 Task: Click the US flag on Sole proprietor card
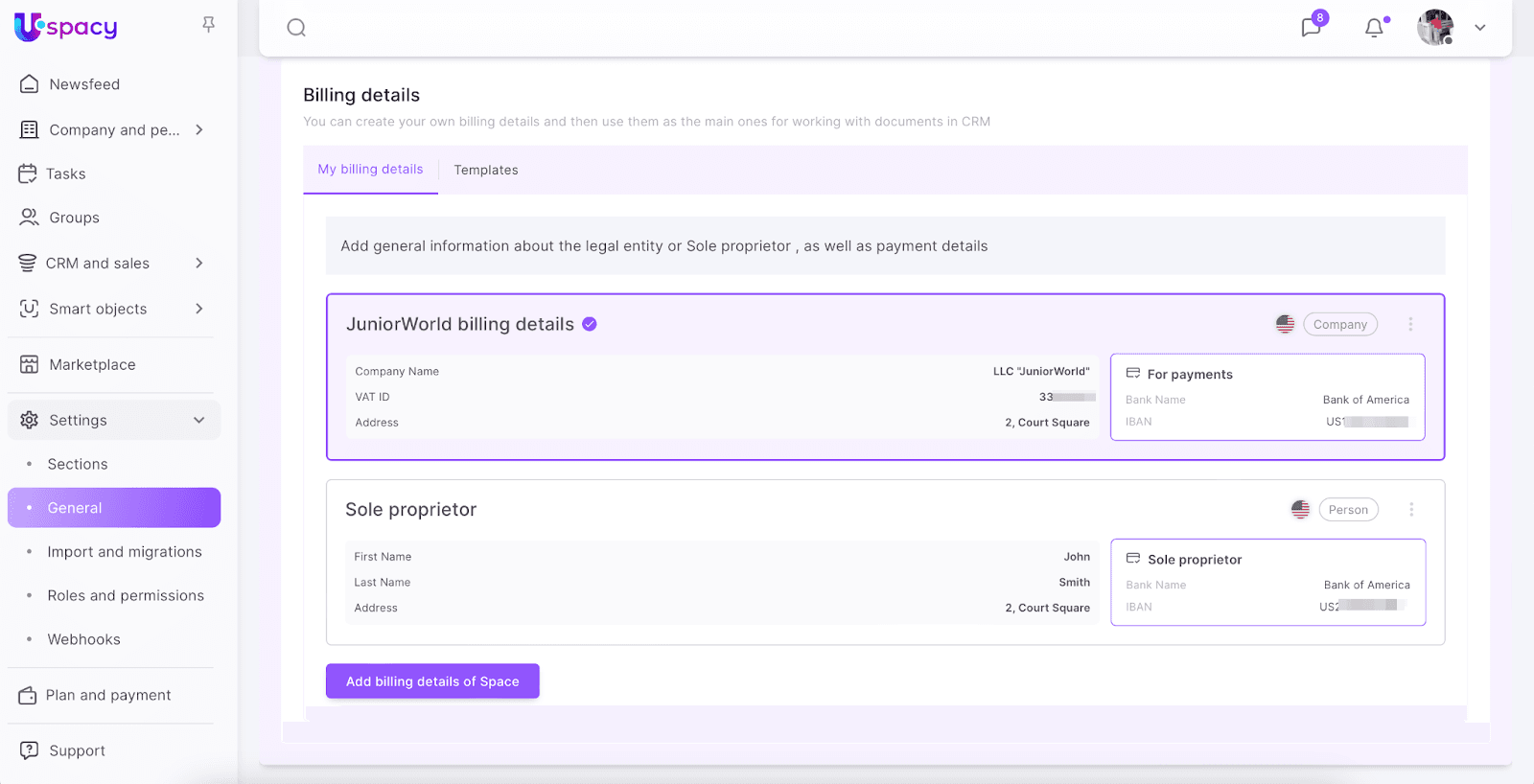1300,510
